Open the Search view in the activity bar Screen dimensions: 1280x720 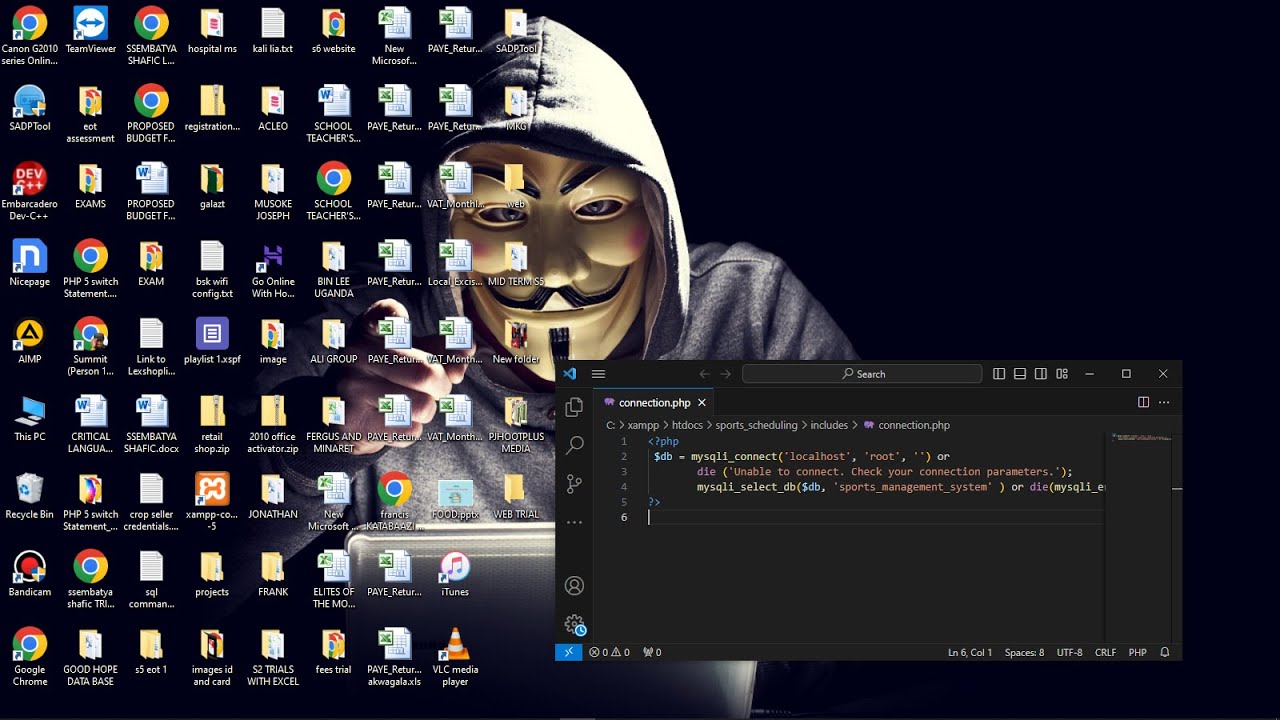tap(574, 445)
